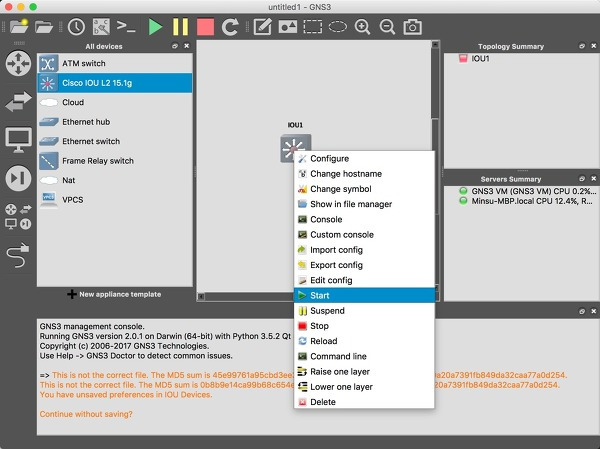Select Cloud in device list
Screen dimensions: 600x449
coord(115,102)
